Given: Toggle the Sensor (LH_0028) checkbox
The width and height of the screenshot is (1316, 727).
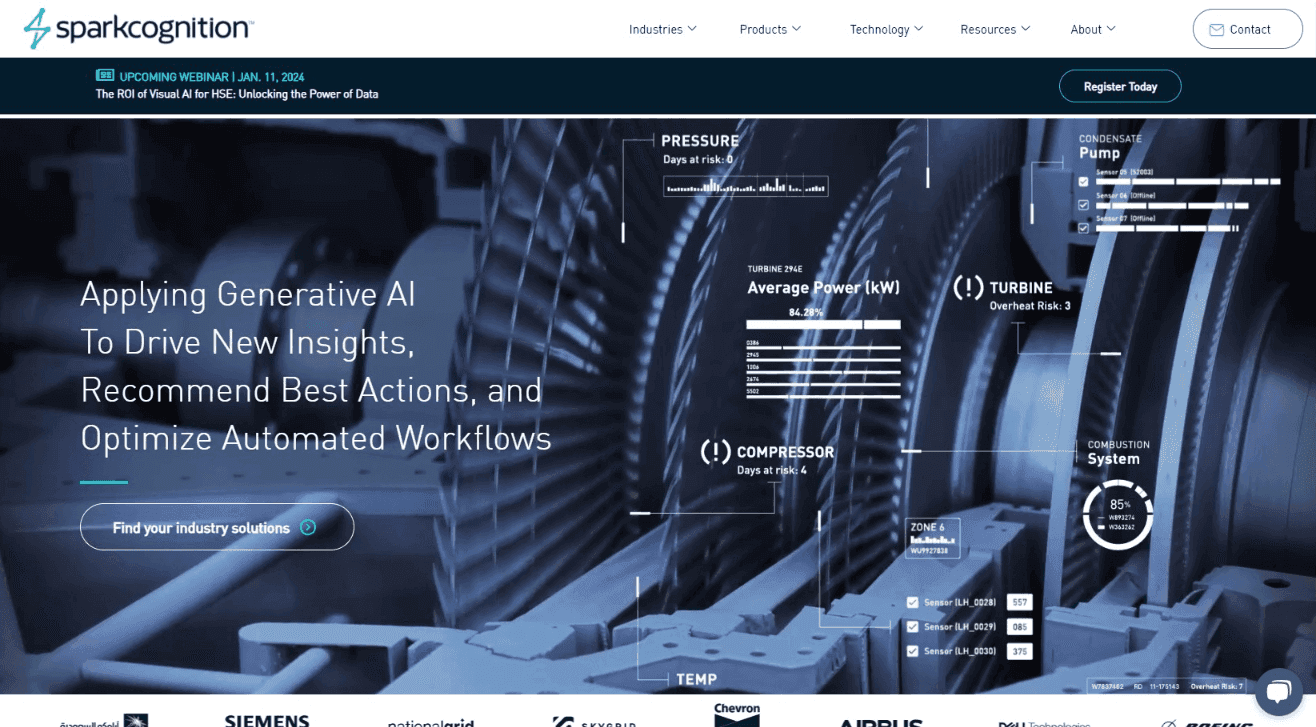Looking at the screenshot, I should point(912,602).
